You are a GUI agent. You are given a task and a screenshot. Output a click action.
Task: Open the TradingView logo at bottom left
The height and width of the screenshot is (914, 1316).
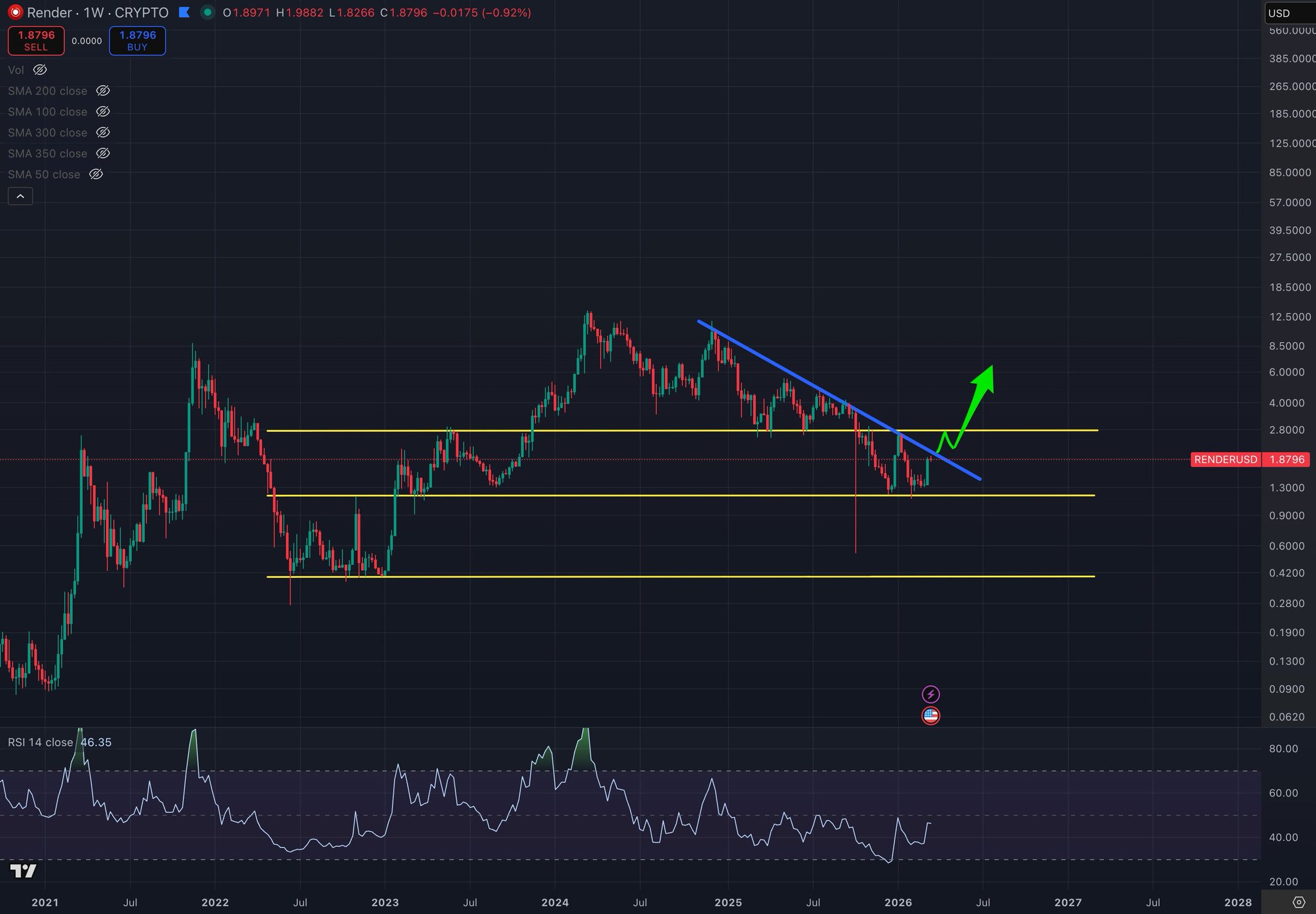pos(23,871)
